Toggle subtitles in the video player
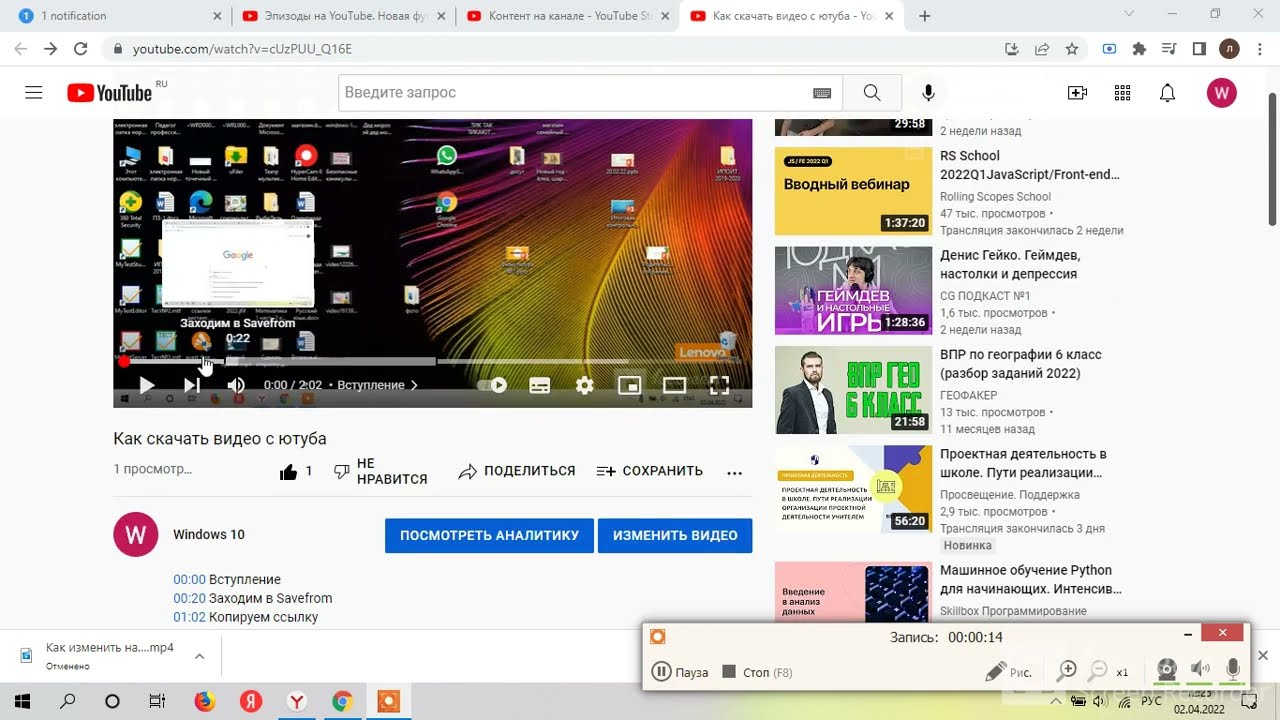1280x720 pixels. (539, 385)
